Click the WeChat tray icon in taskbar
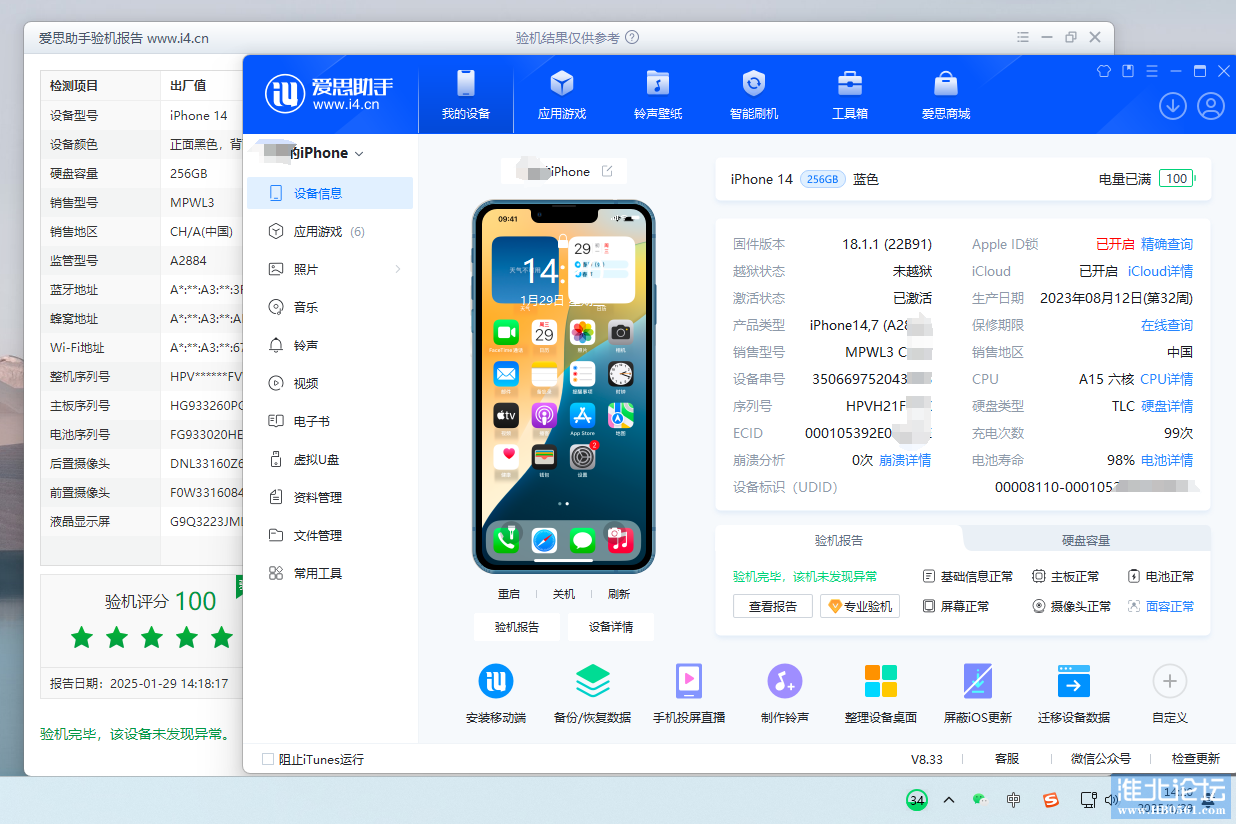The width and height of the screenshot is (1236, 824). (981, 800)
